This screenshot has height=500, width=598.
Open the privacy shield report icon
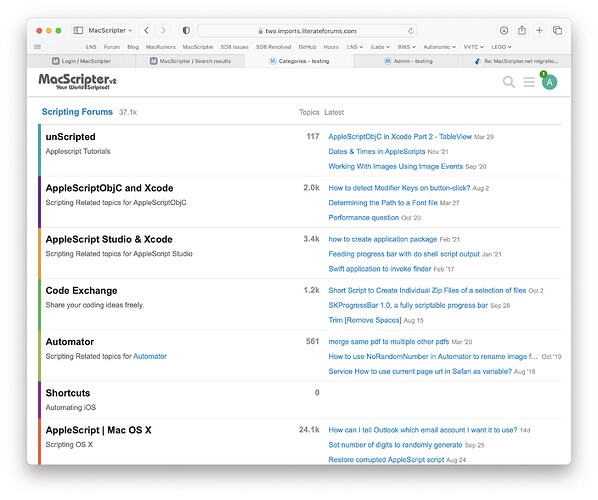pos(186,31)
